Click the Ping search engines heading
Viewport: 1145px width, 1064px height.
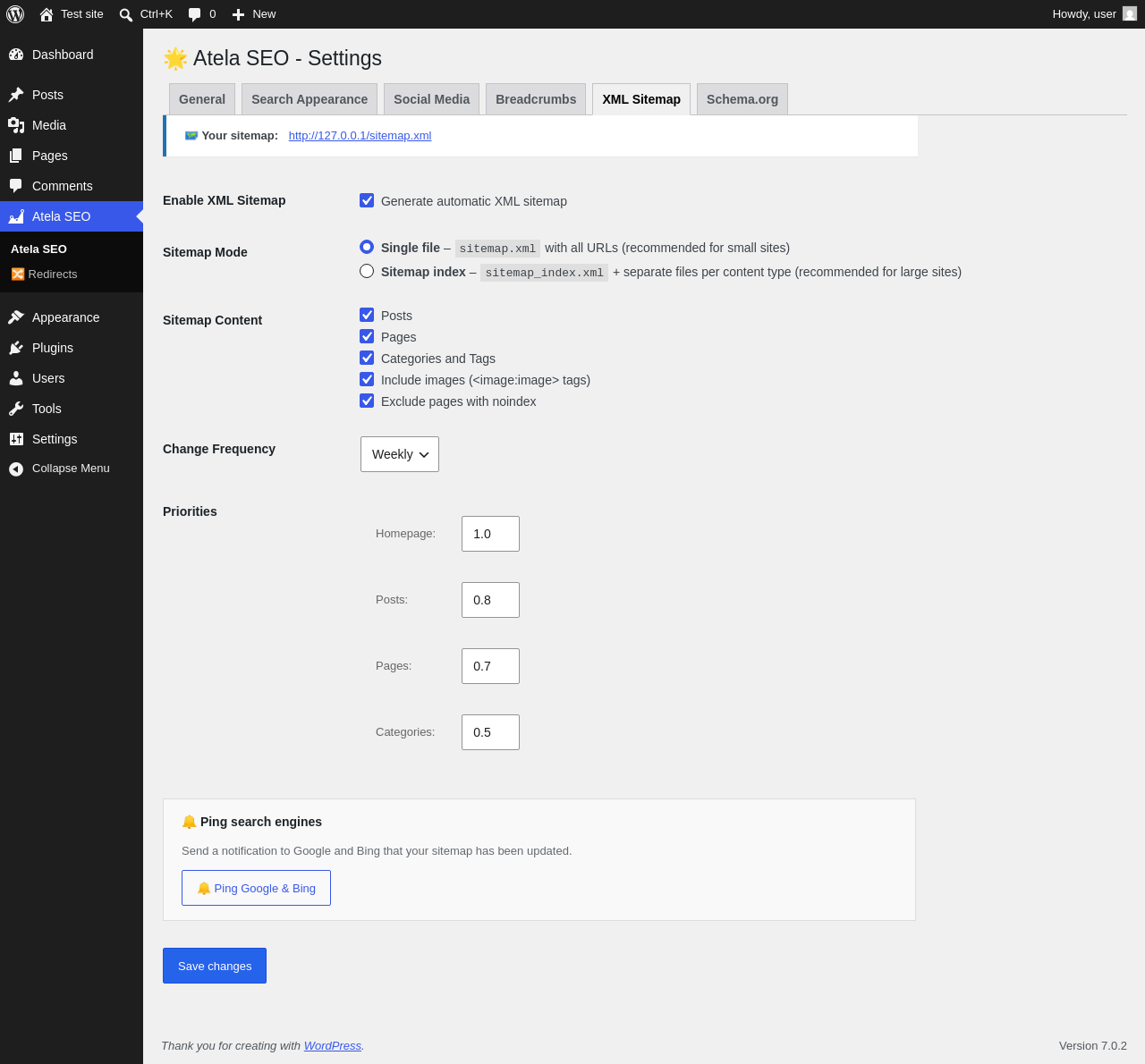point(251,822)
